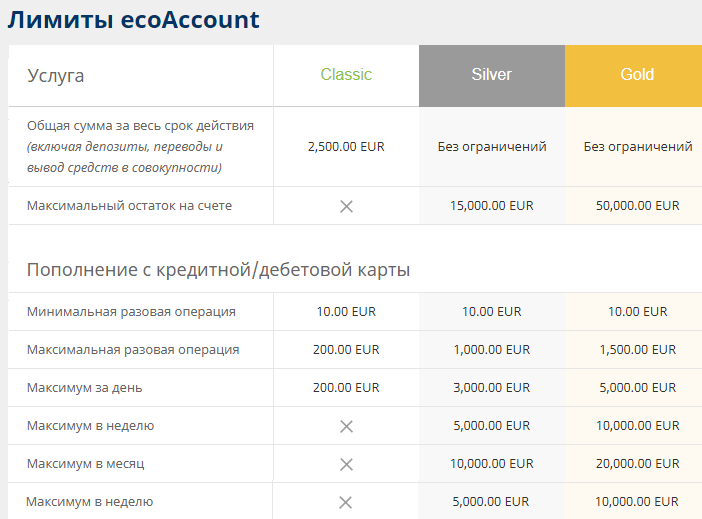Click the 15,000.00 EUR Silver balance cell
702x519 pixels.
492,206
